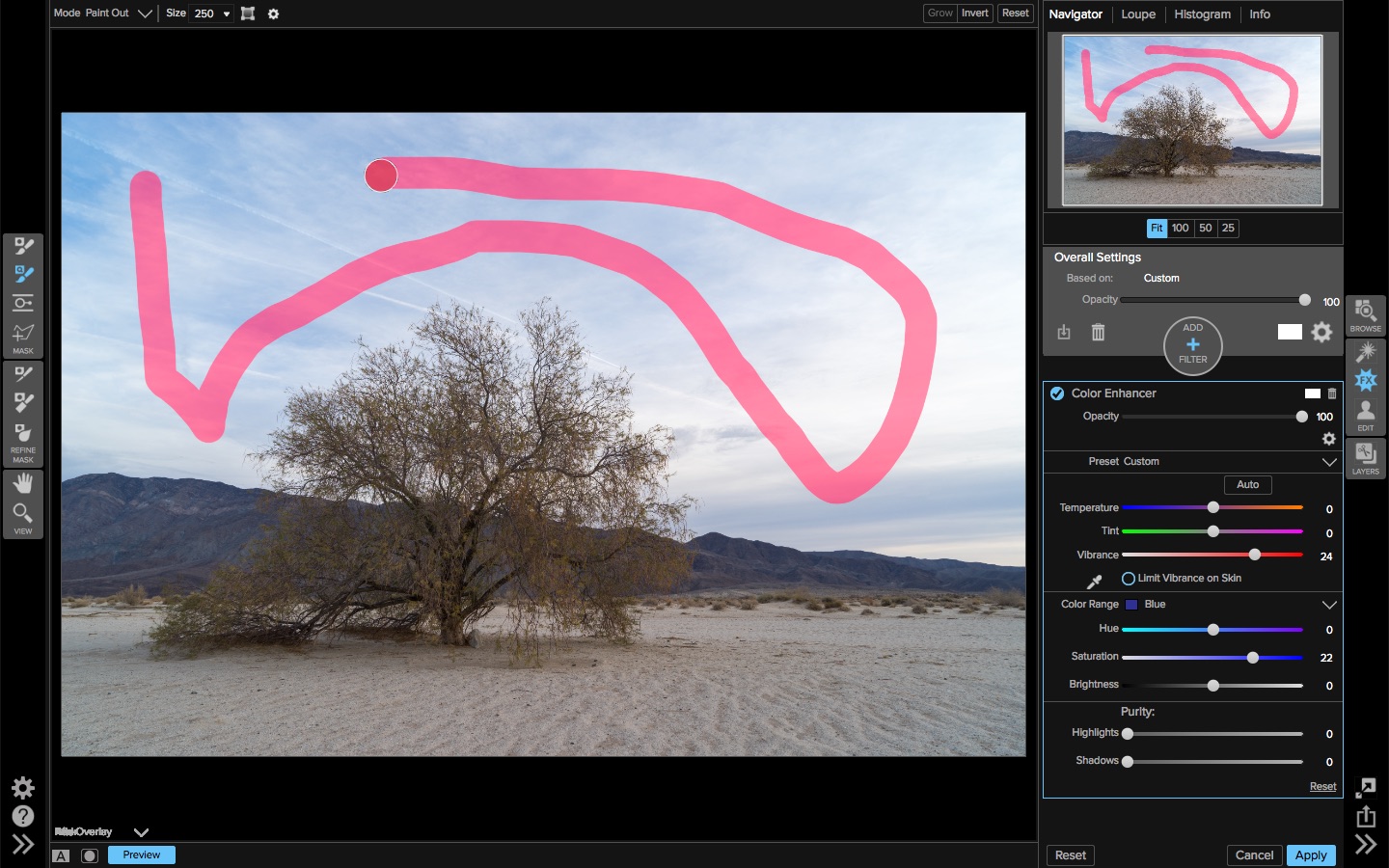
Task: Click the Apply button
Action: coord(1311,855)
